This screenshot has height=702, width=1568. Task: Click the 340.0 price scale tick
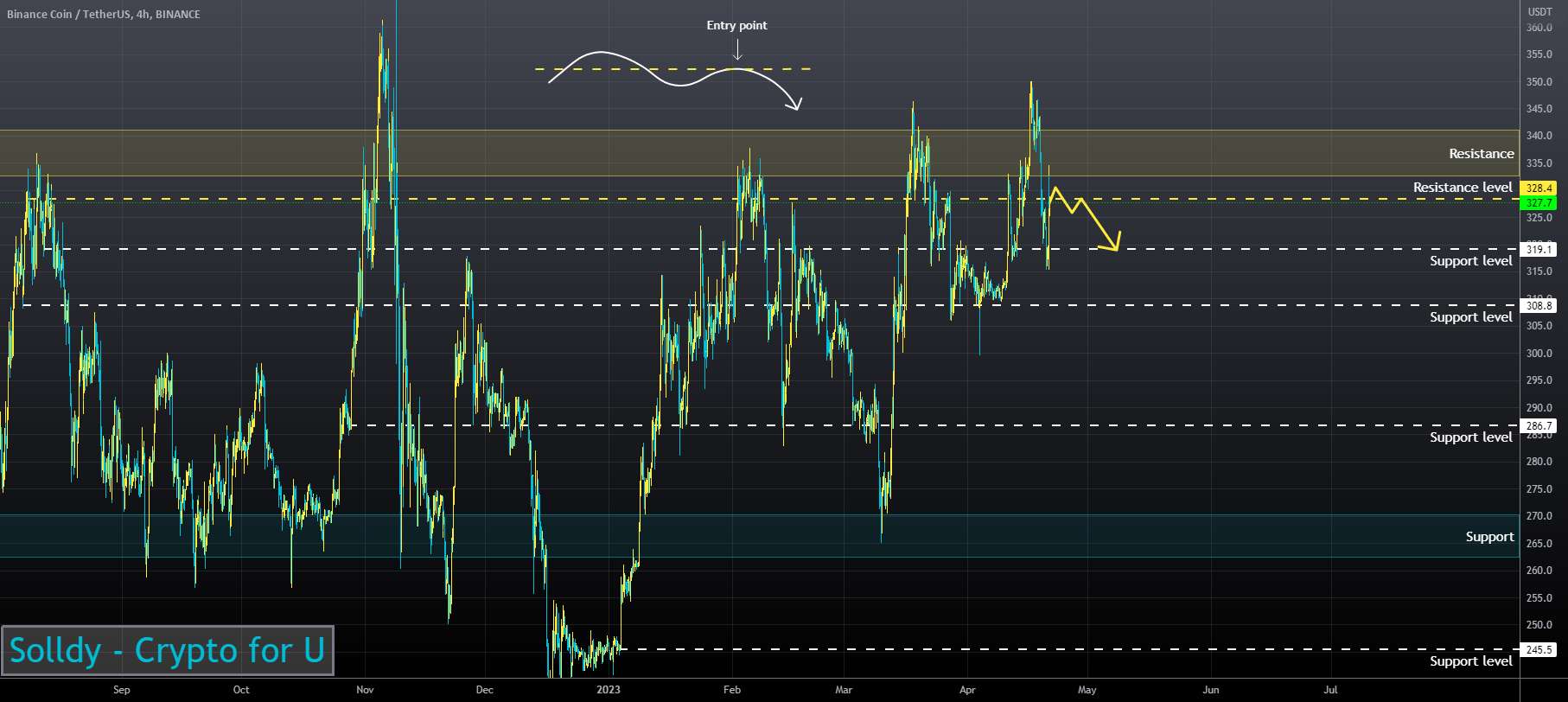click(x=1539, y=136)
